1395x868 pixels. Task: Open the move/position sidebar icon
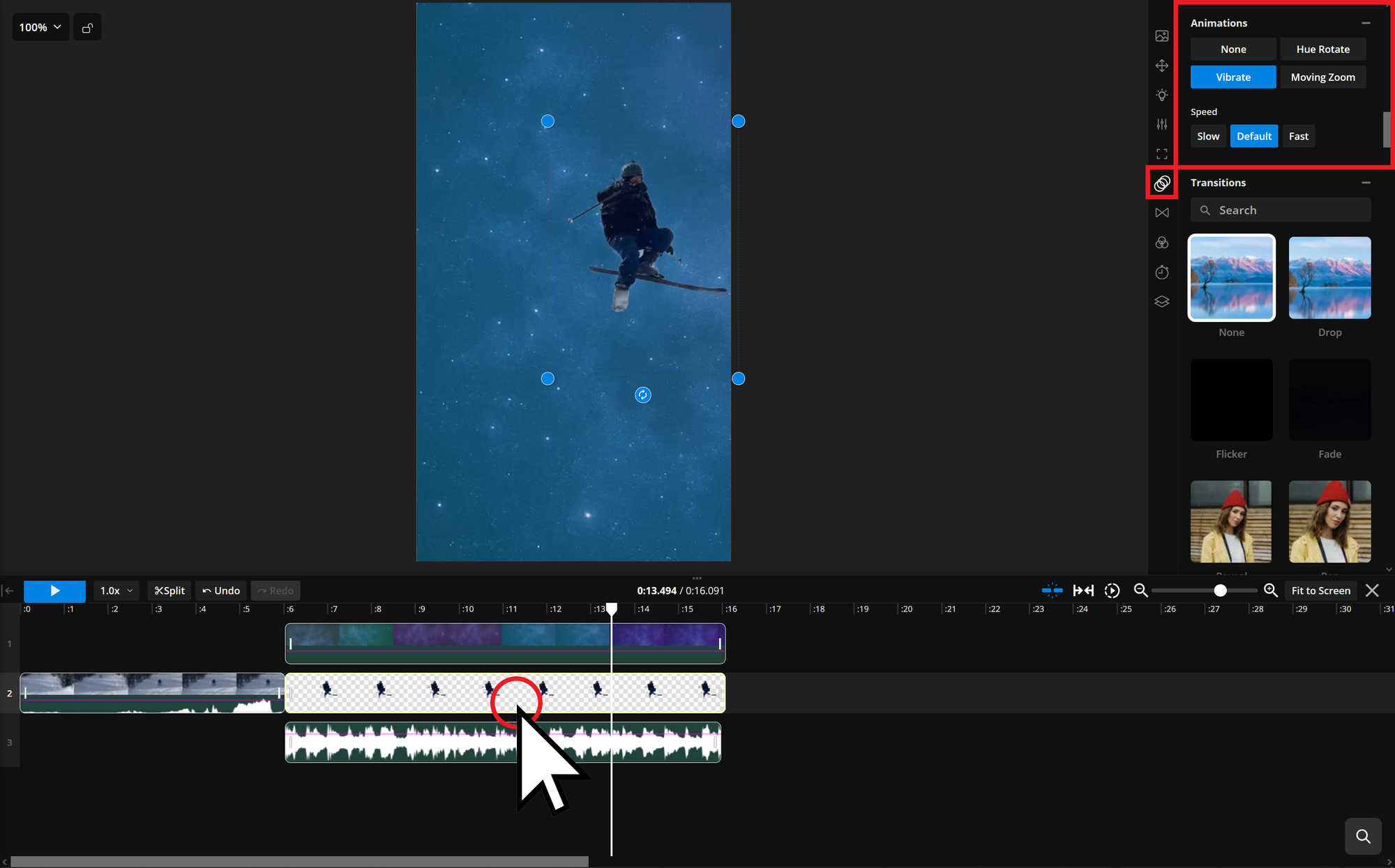point(1161,66)
